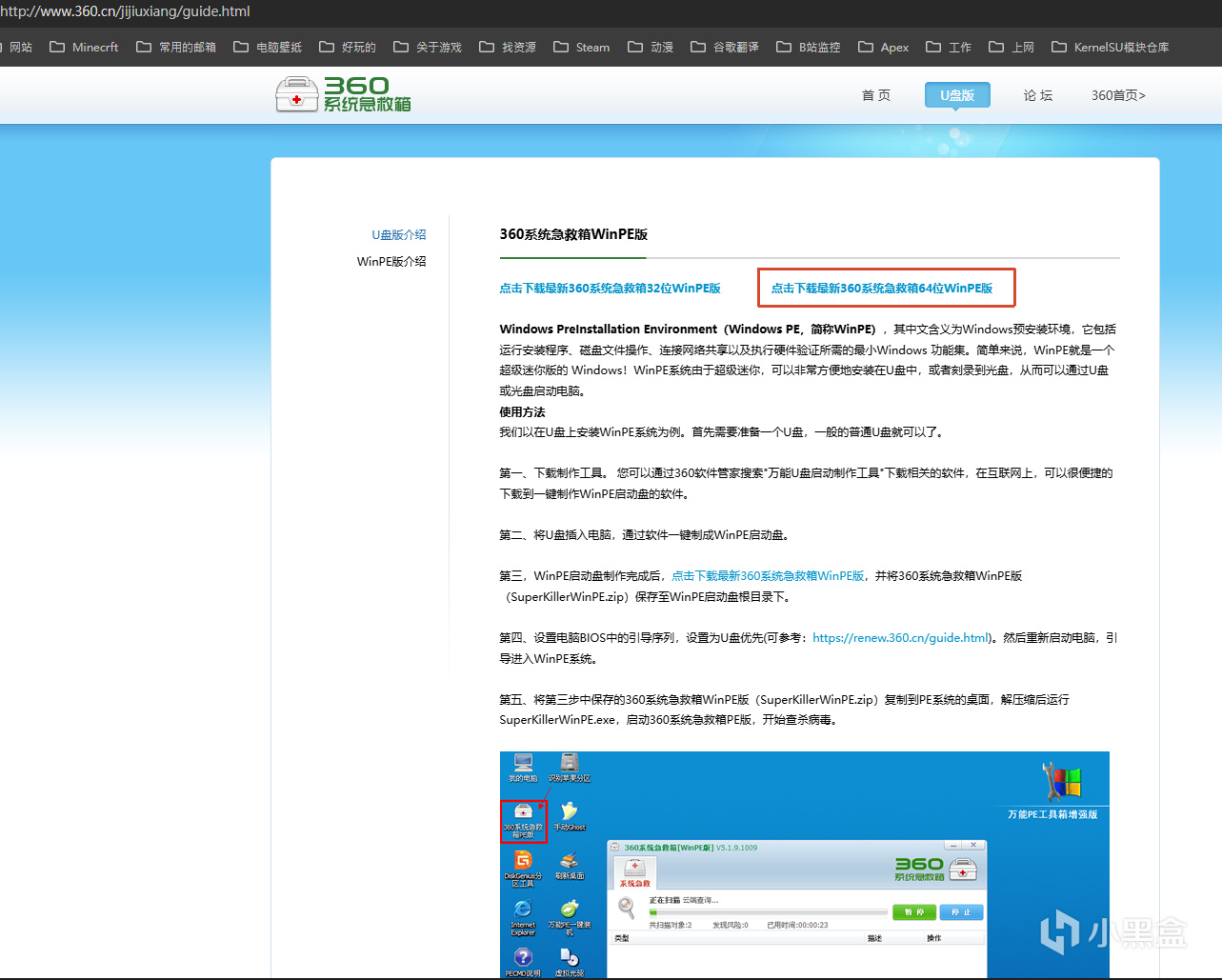Open the renew.360.cn/guide.html link
The width and height of the screenshot is (1222, 980).
(x=901, y=638)
